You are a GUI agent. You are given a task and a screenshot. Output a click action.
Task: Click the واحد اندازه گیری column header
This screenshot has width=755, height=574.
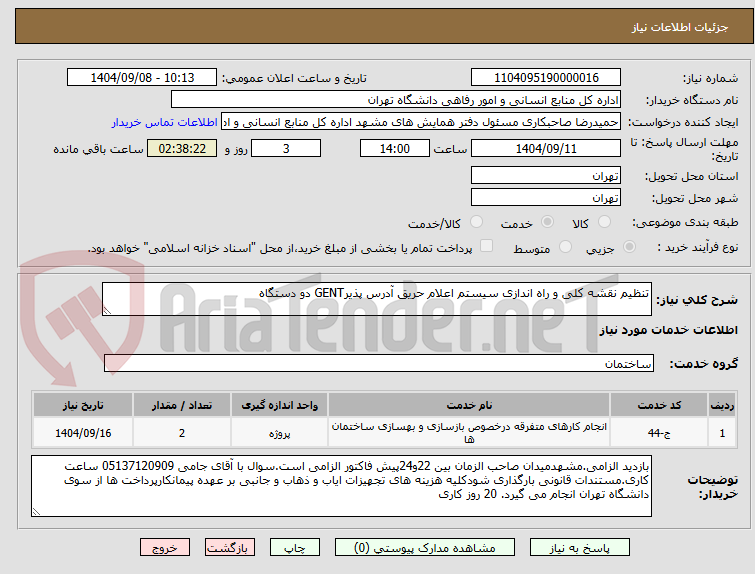[280, 405]
